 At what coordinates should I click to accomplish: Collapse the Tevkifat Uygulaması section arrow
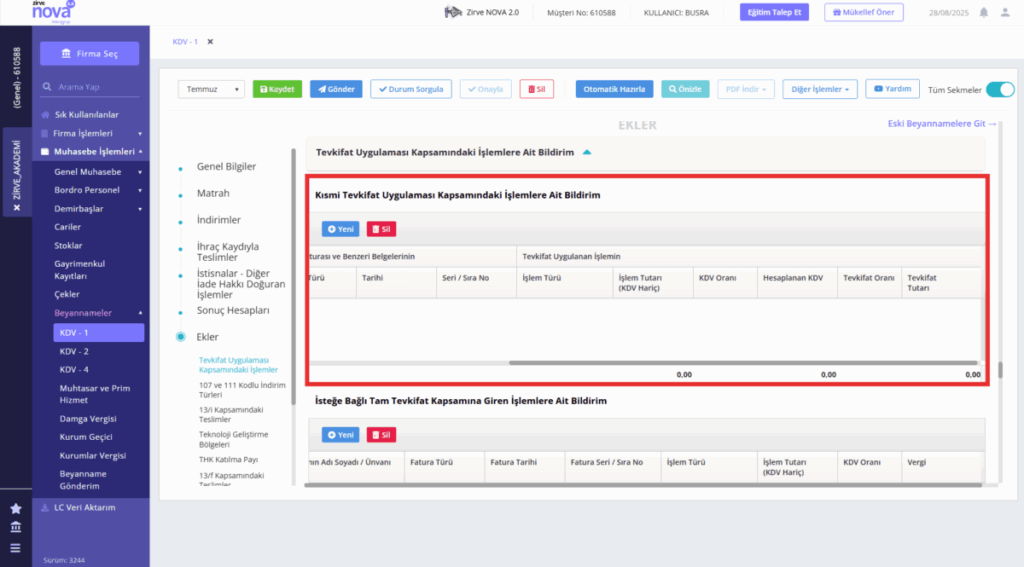[586, 152]
